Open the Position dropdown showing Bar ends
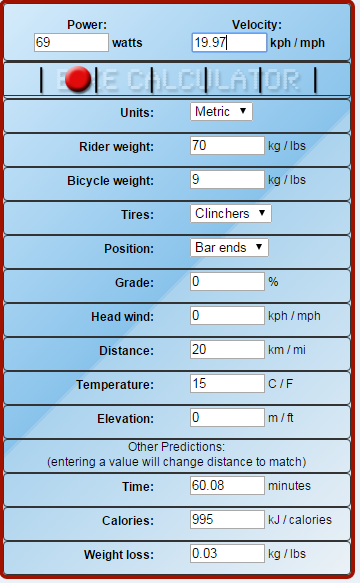 [x=229, y=248]
